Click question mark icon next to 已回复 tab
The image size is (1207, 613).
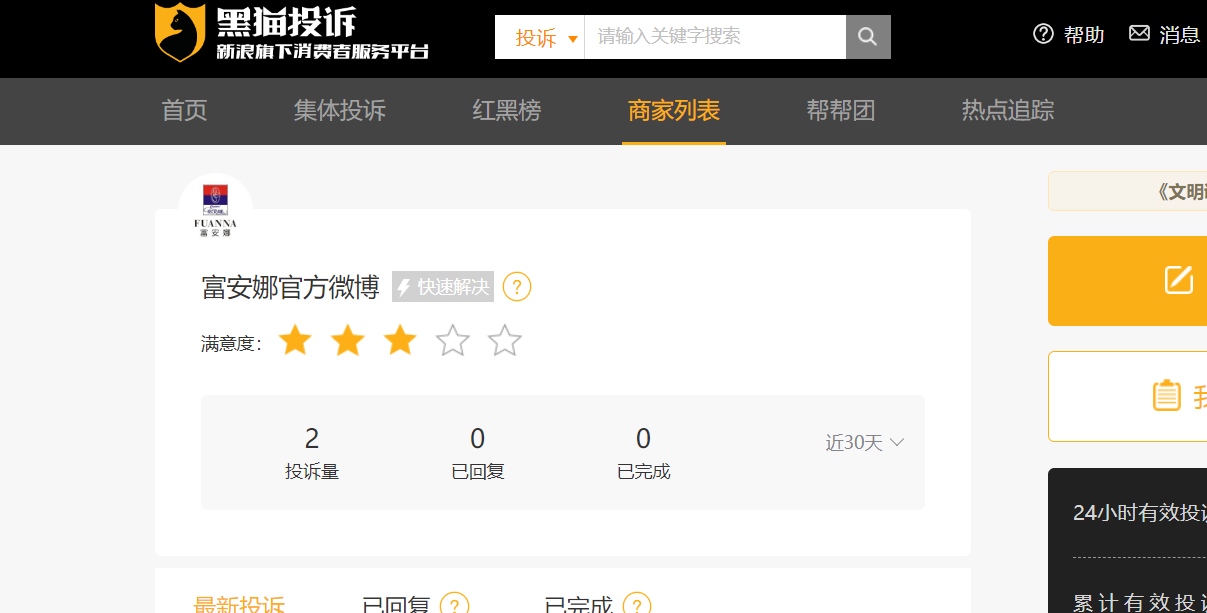[x=454, y=605]
